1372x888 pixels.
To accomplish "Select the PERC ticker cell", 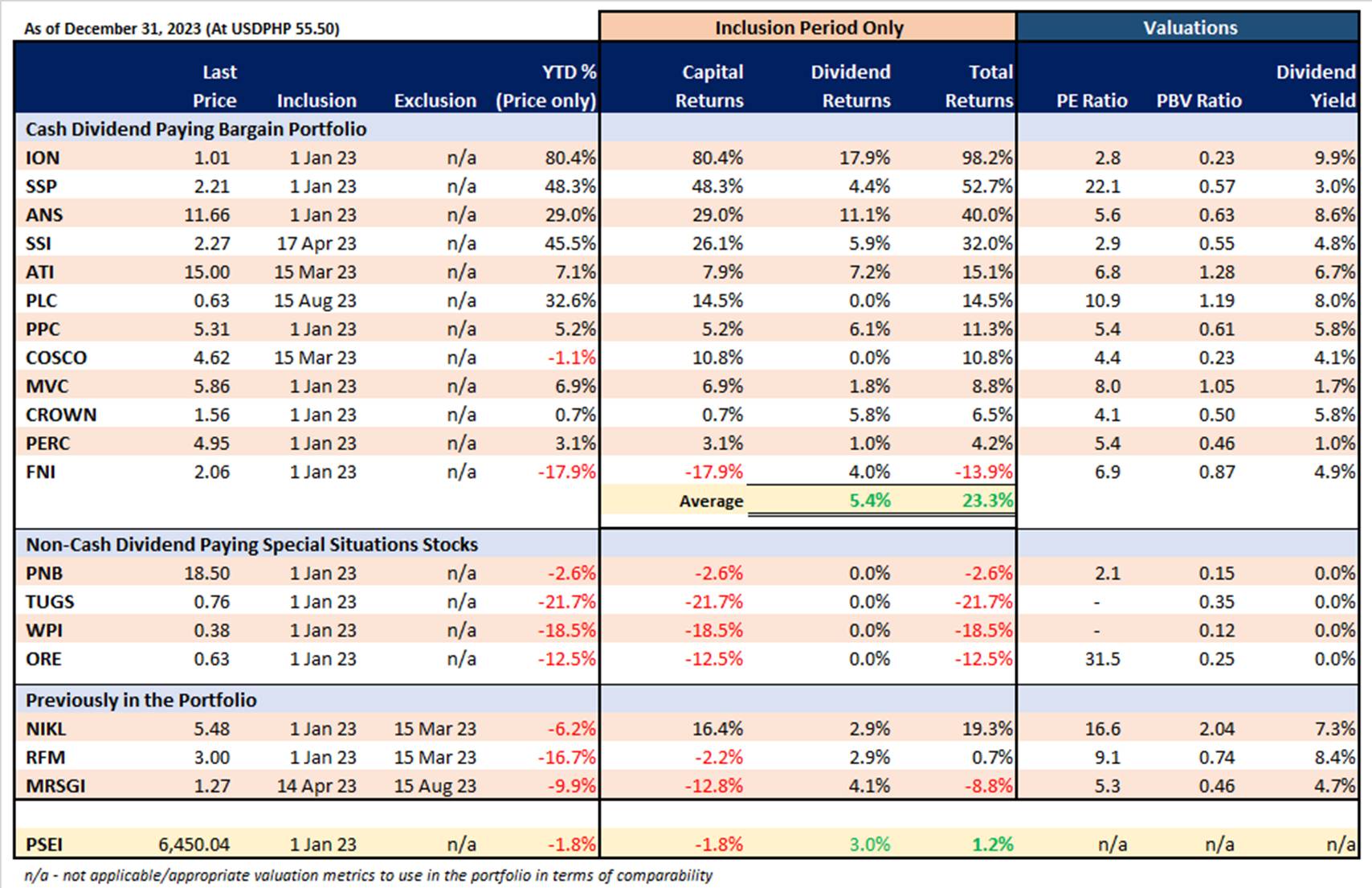I will tap(47, 443).
